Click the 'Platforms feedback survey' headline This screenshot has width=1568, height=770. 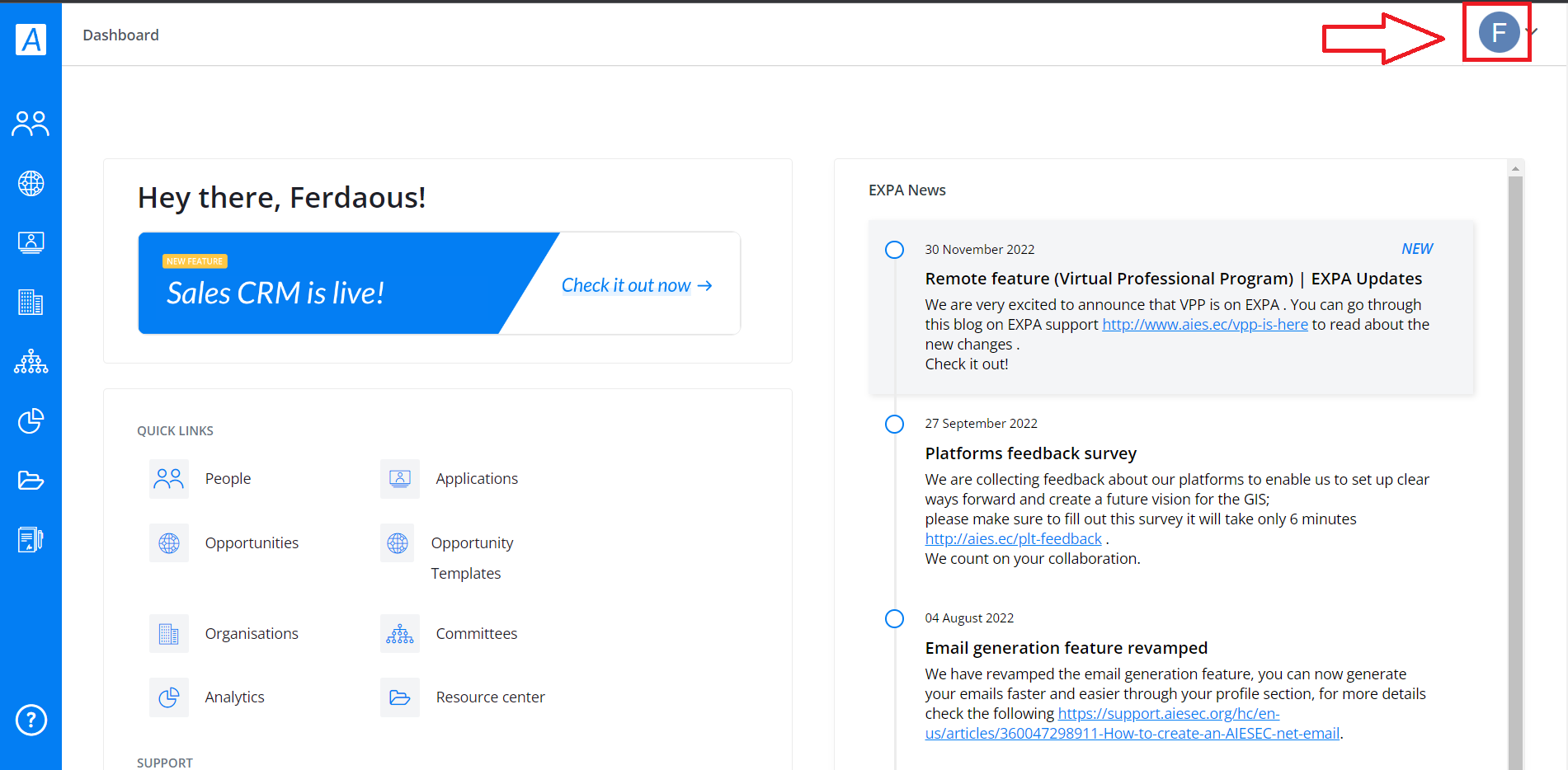1030,453
